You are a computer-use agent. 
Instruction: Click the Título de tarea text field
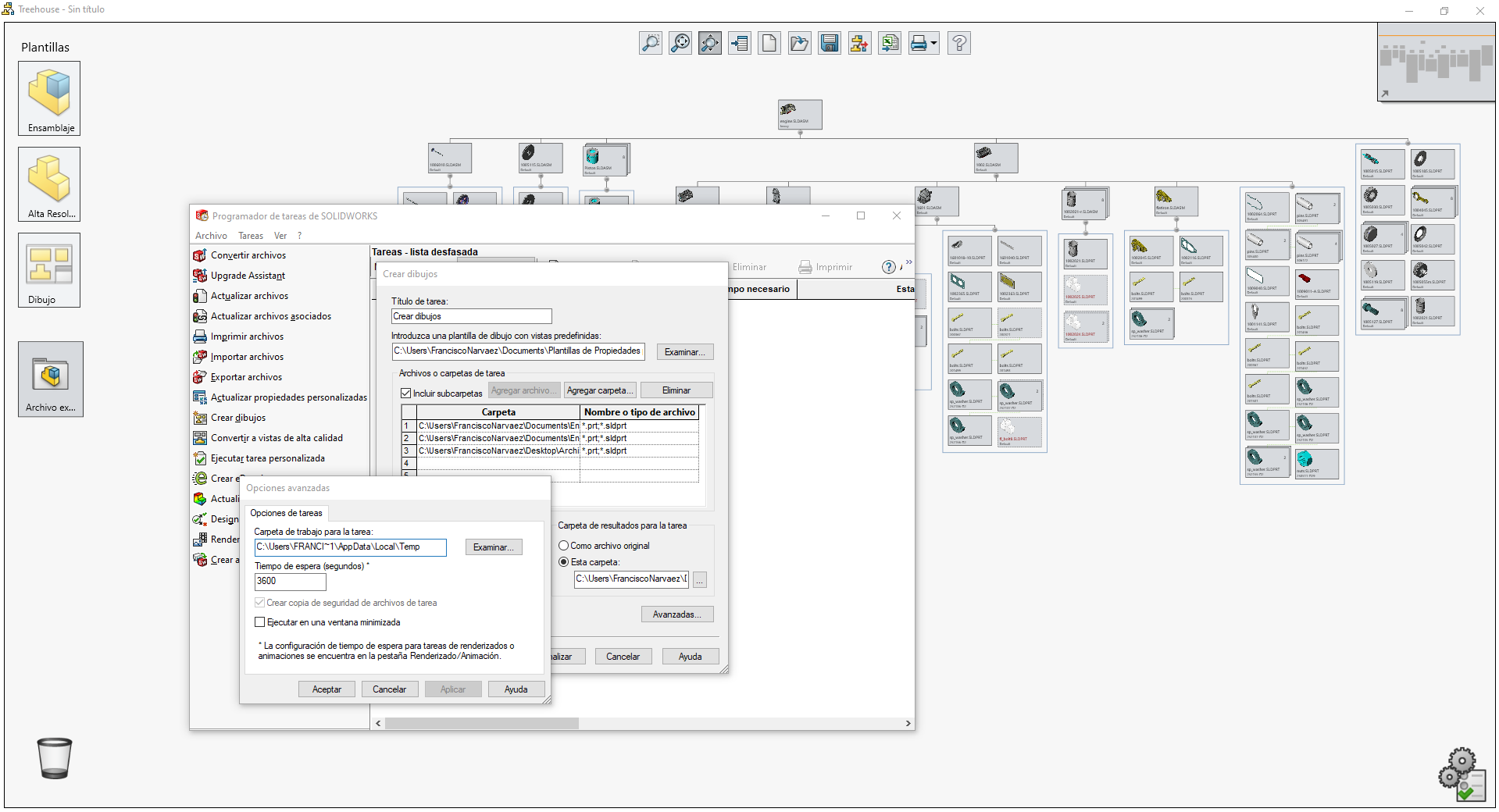click(x=470, y=316)
